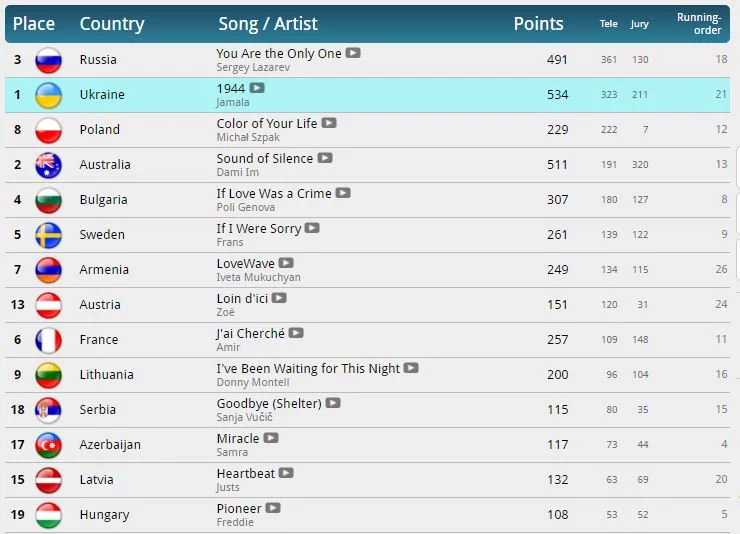Play video for You Are the Only One
740x534 pixels.
(353, 53)
